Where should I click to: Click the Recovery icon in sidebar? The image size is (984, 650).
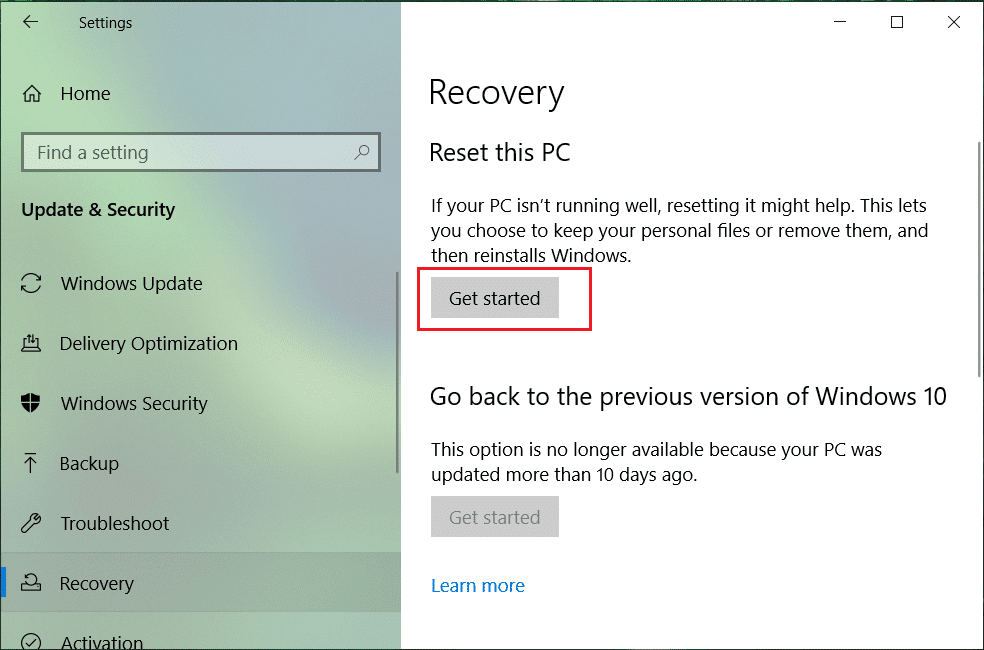32,584
